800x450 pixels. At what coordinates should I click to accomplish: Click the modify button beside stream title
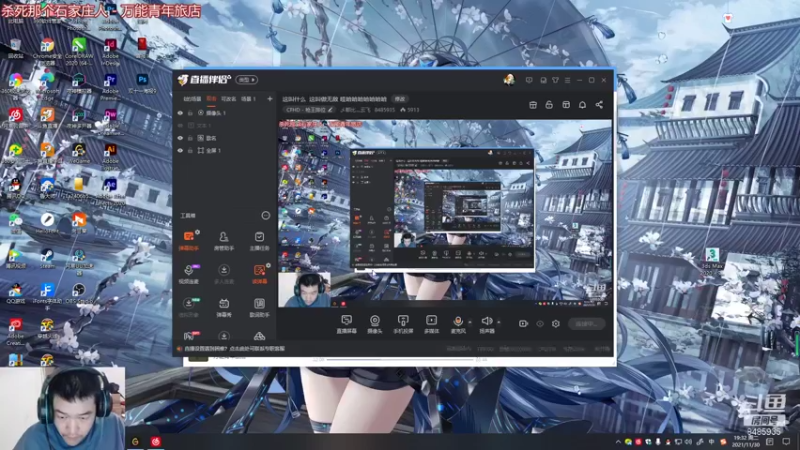pos(400,99)
